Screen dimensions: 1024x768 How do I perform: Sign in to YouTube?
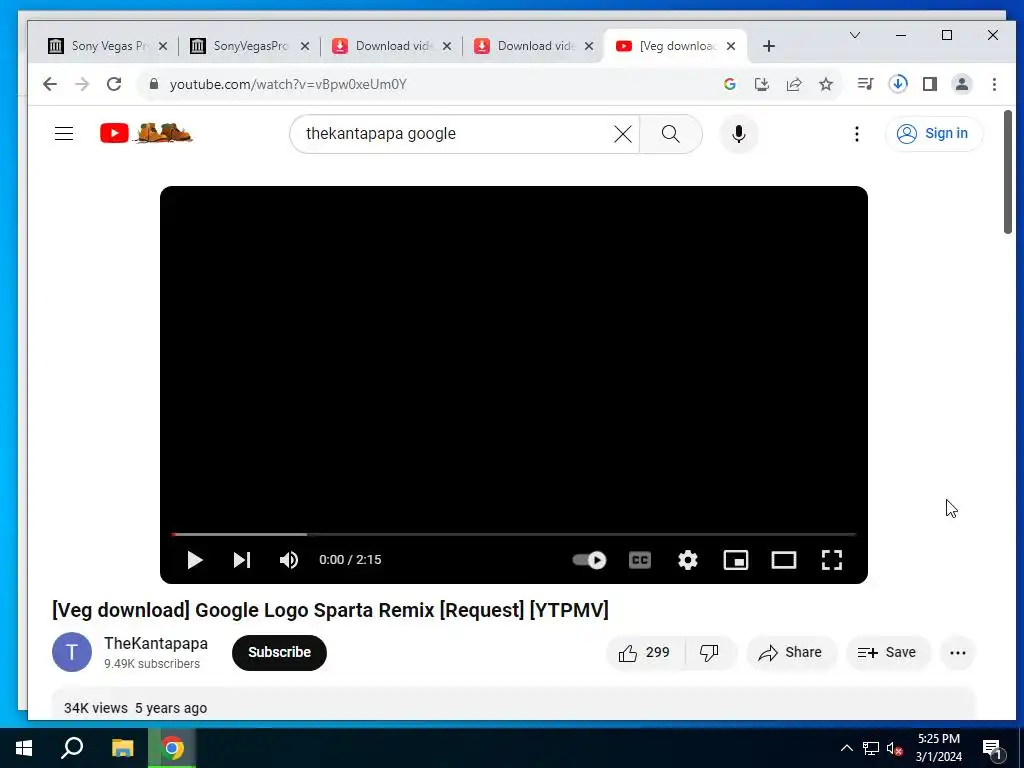tap(933, 133)
